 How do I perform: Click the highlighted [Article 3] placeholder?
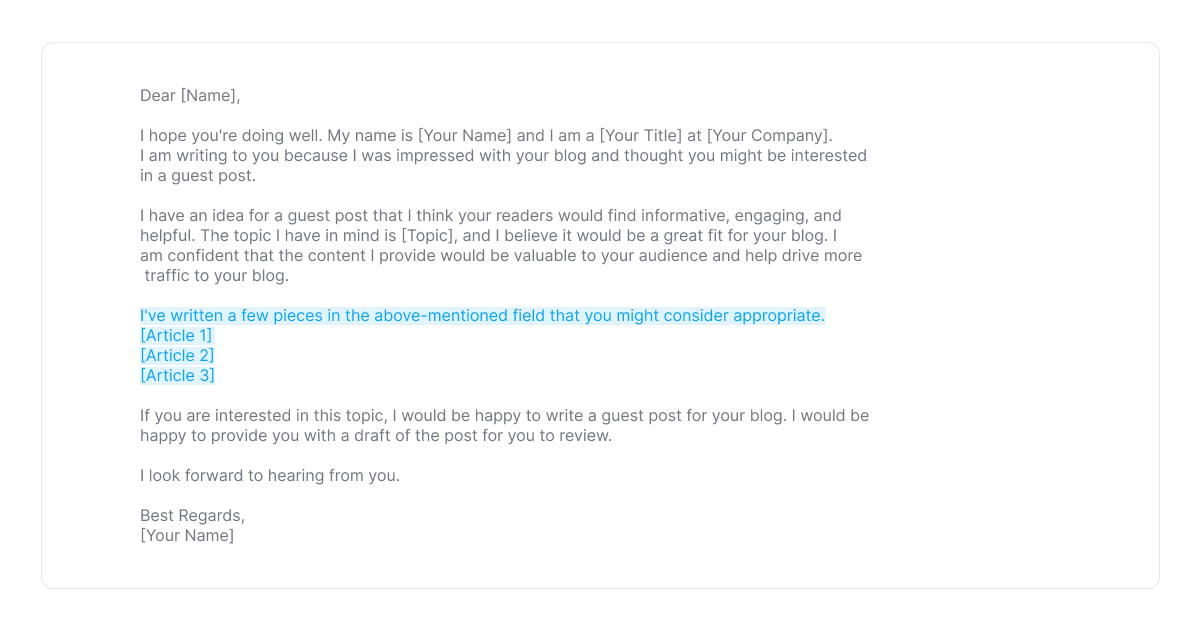tap(177, 376)
